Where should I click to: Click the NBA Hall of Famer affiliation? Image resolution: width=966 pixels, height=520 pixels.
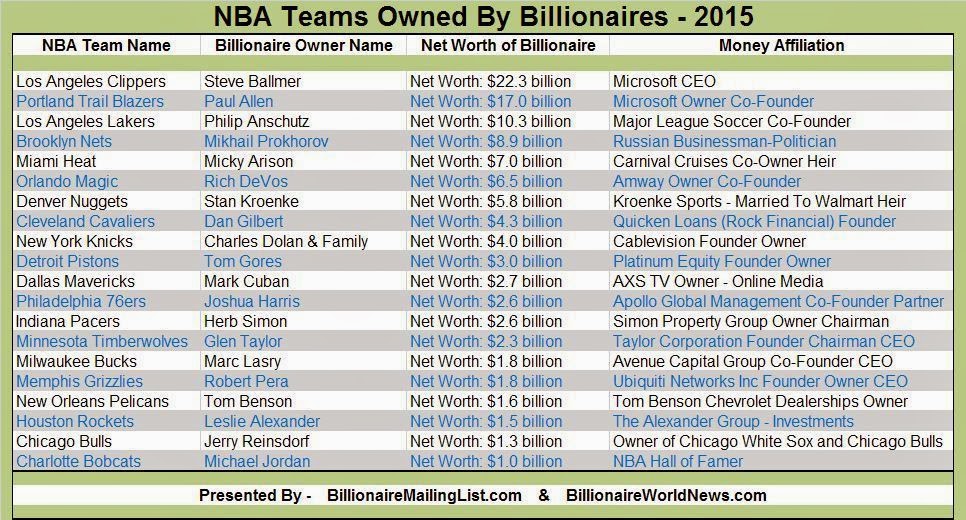click(x=678, y=461)
